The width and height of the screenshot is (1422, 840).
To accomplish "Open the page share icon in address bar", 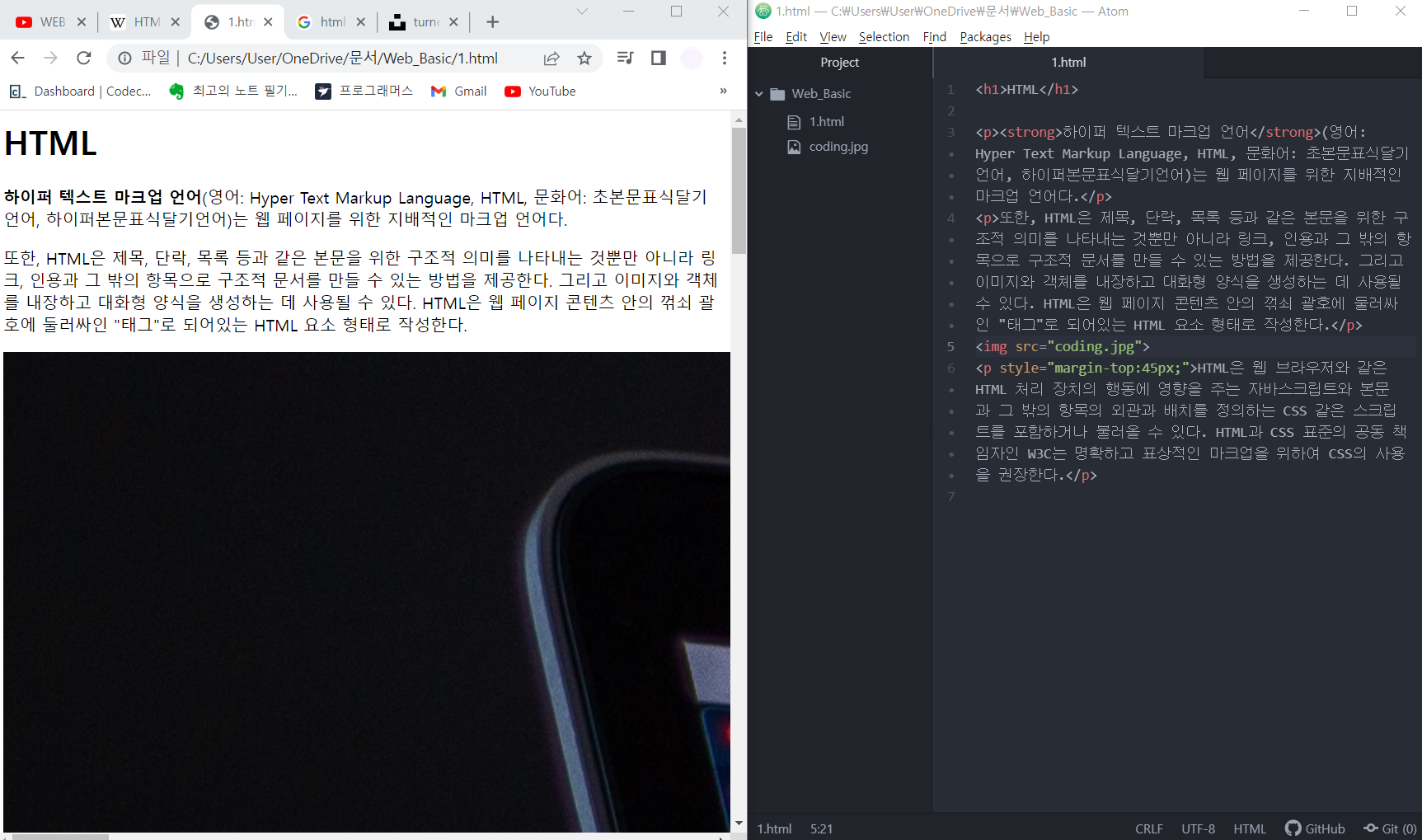I will [551, 58].
